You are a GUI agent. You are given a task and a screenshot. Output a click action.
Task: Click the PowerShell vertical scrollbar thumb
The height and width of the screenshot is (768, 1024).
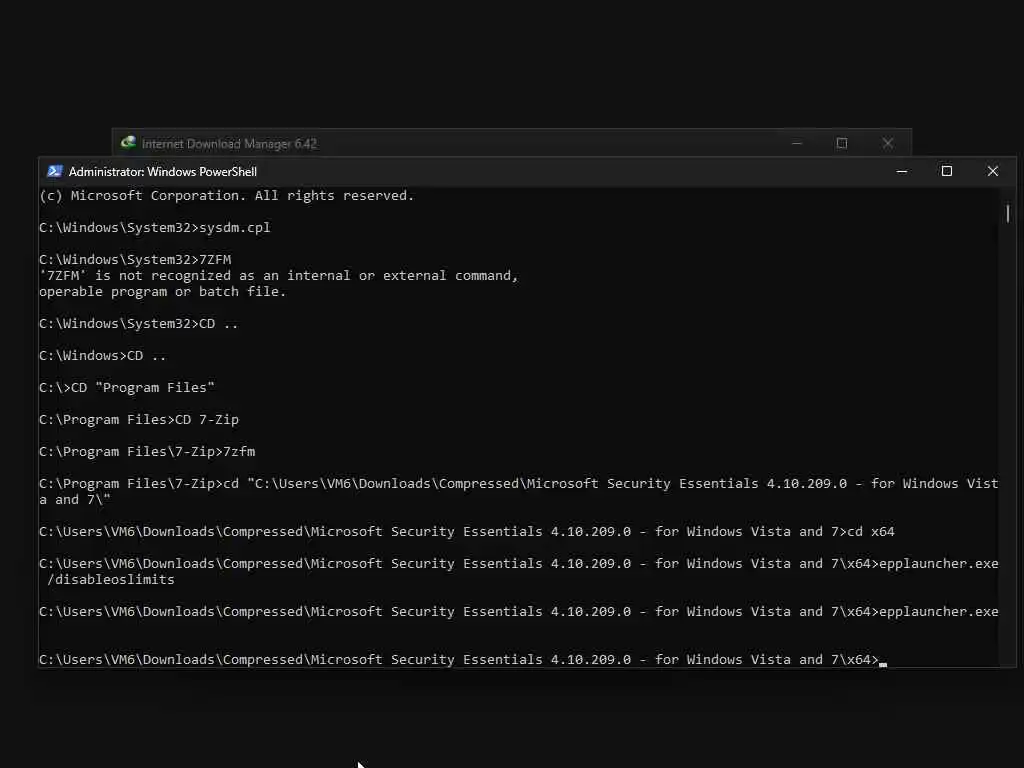(x=1008, y=213)
